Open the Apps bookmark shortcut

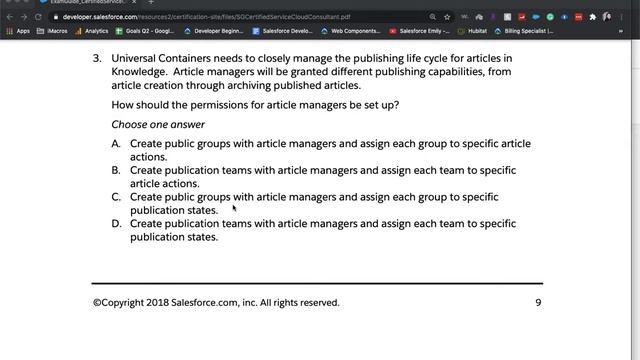18,31
